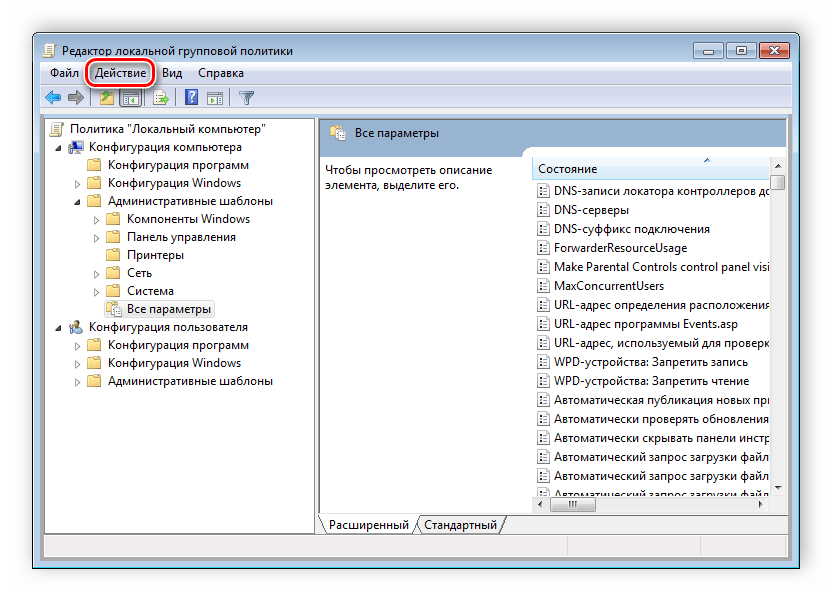Screen dimensions: 832x601
Task: Collapse computer Административные шаблоны node
Action: pos(77,202)
